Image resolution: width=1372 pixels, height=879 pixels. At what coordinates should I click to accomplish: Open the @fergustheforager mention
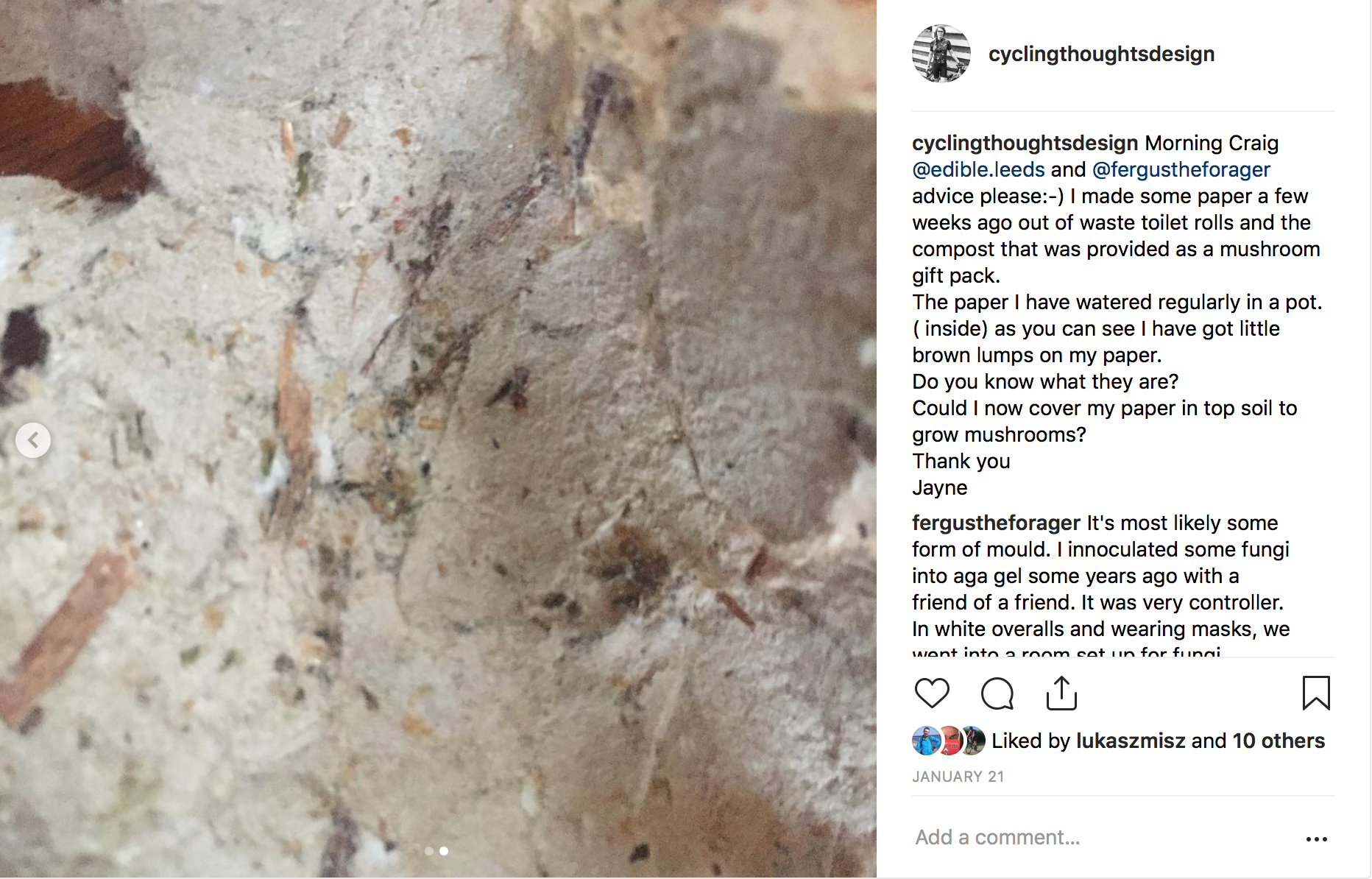[1181, 169]
